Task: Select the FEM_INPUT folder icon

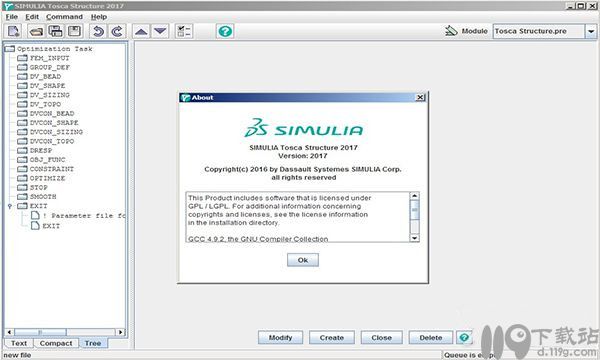Action: click(23, 58)
